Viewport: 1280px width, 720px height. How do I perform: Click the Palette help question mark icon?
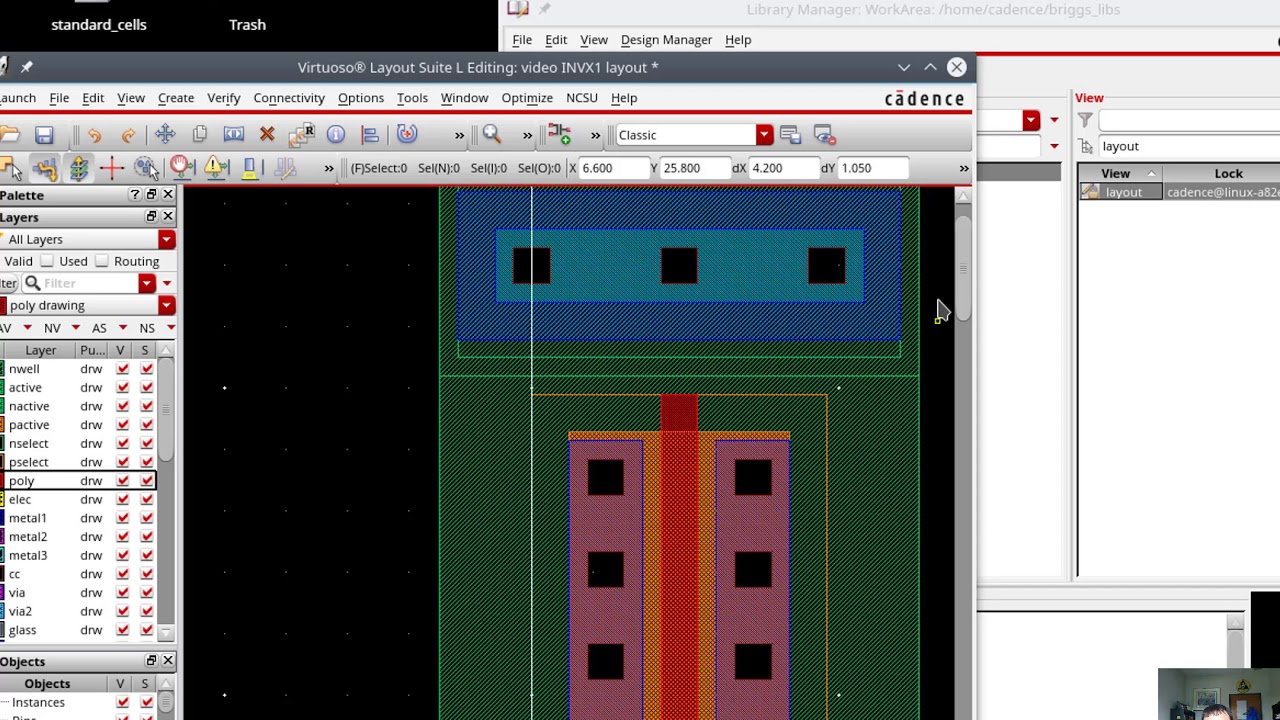pos(134,195)
